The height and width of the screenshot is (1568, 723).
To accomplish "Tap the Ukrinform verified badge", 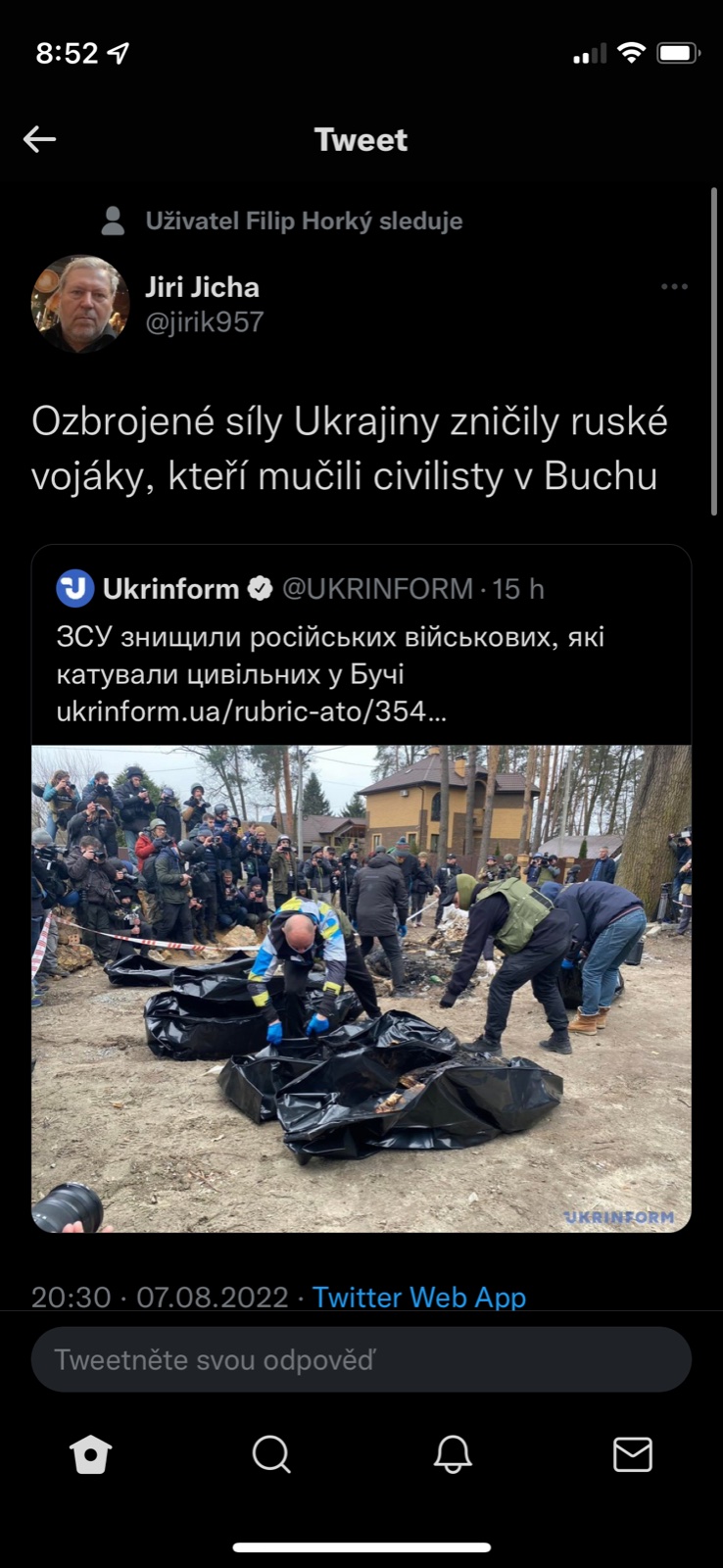I will 260,588.
